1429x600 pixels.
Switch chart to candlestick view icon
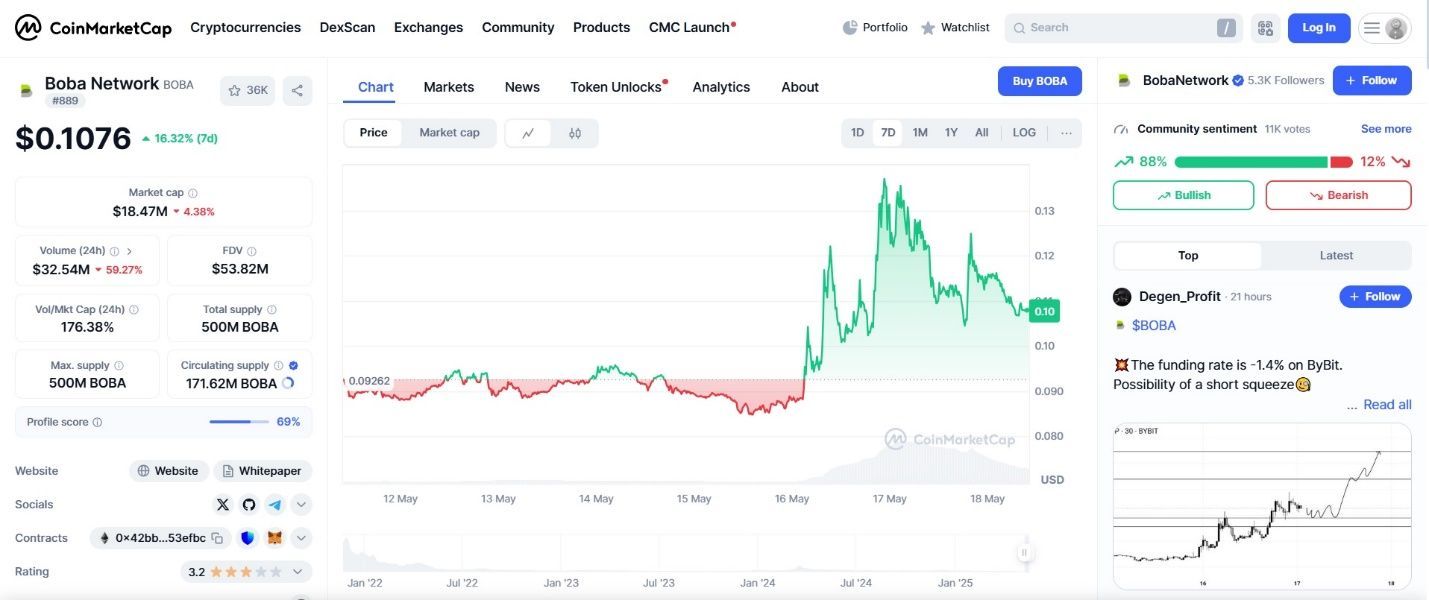coord(575,133)
